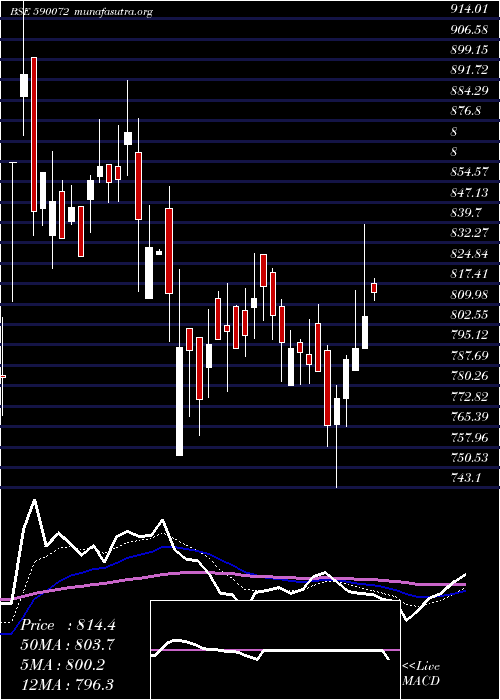Pick the 876.8 price axis value
Viewport: 500px width, 700px height.
465,111
